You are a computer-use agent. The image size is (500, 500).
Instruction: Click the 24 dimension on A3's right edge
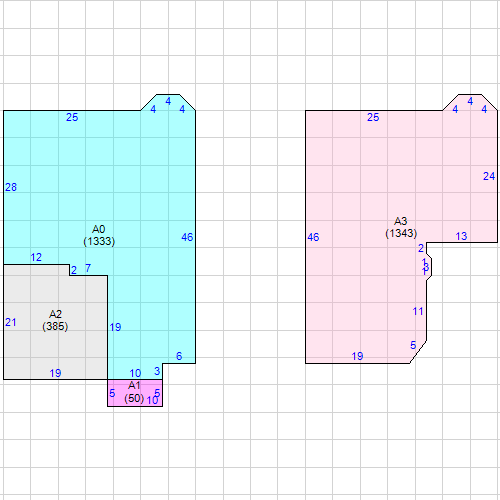489,176
